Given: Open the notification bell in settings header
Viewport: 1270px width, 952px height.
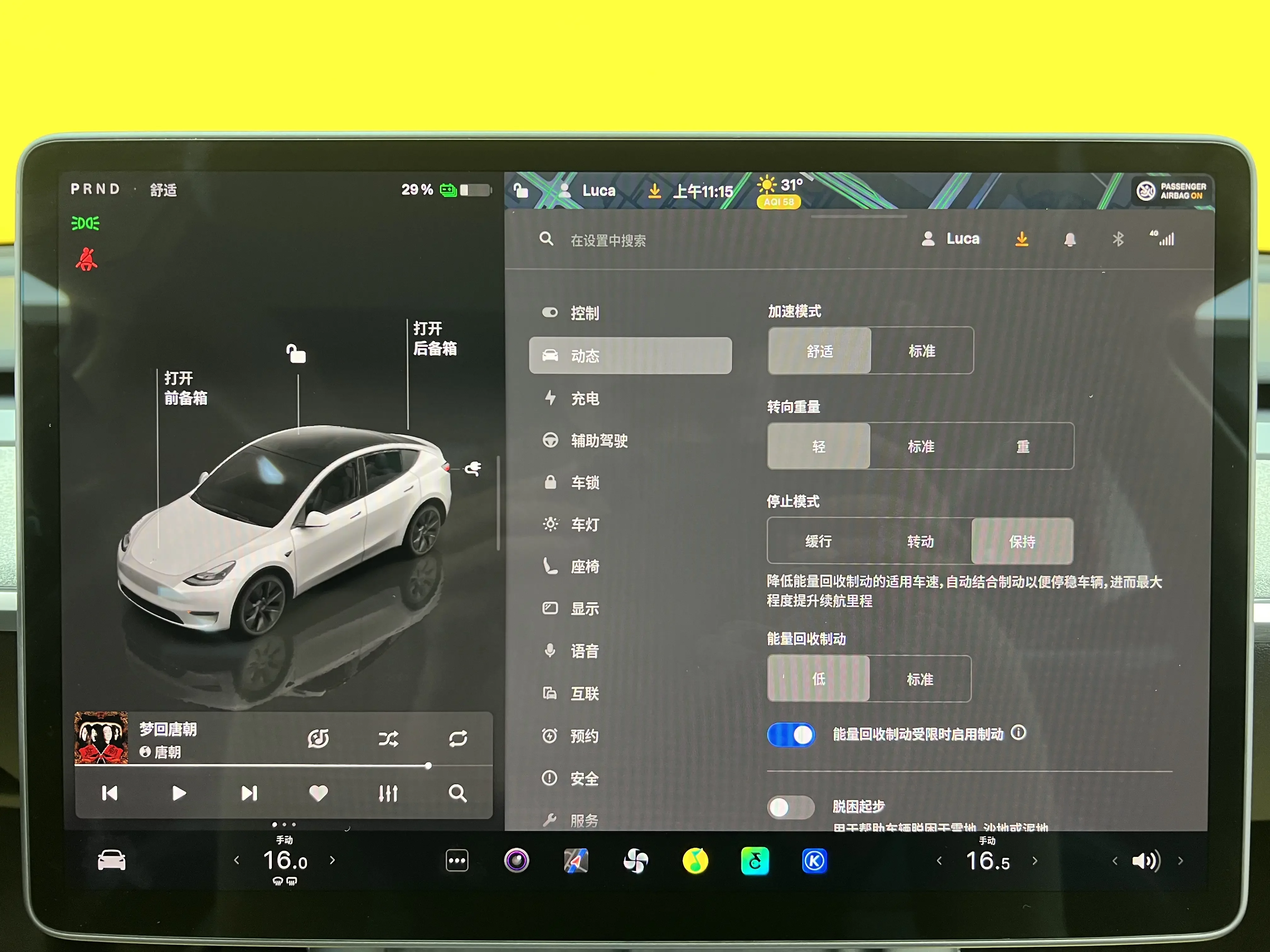Looking at the screenshot, I should pyautogui.click(x=1070, y=239).
